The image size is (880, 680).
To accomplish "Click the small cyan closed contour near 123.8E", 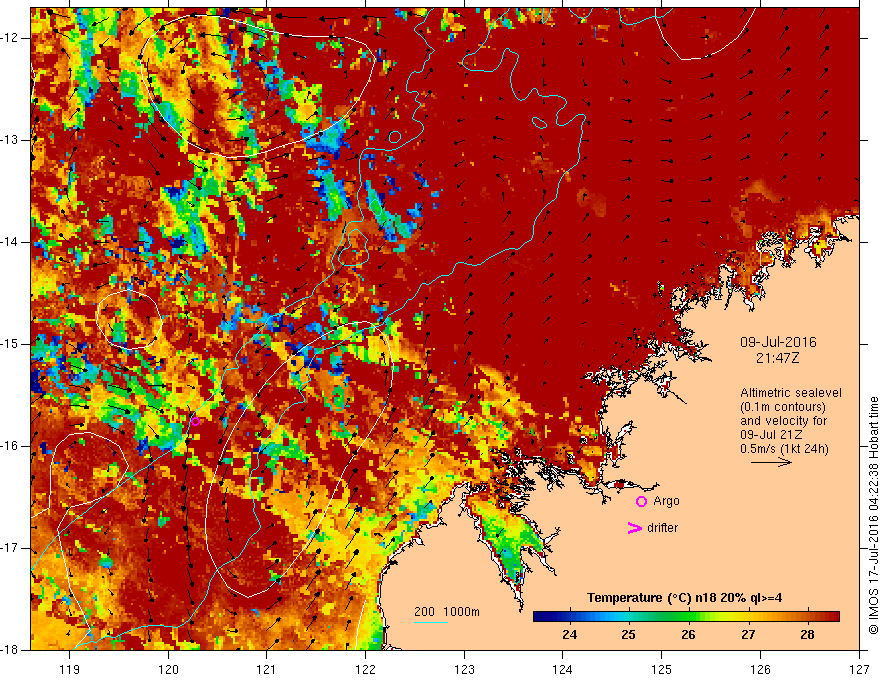I will [539, 122].
